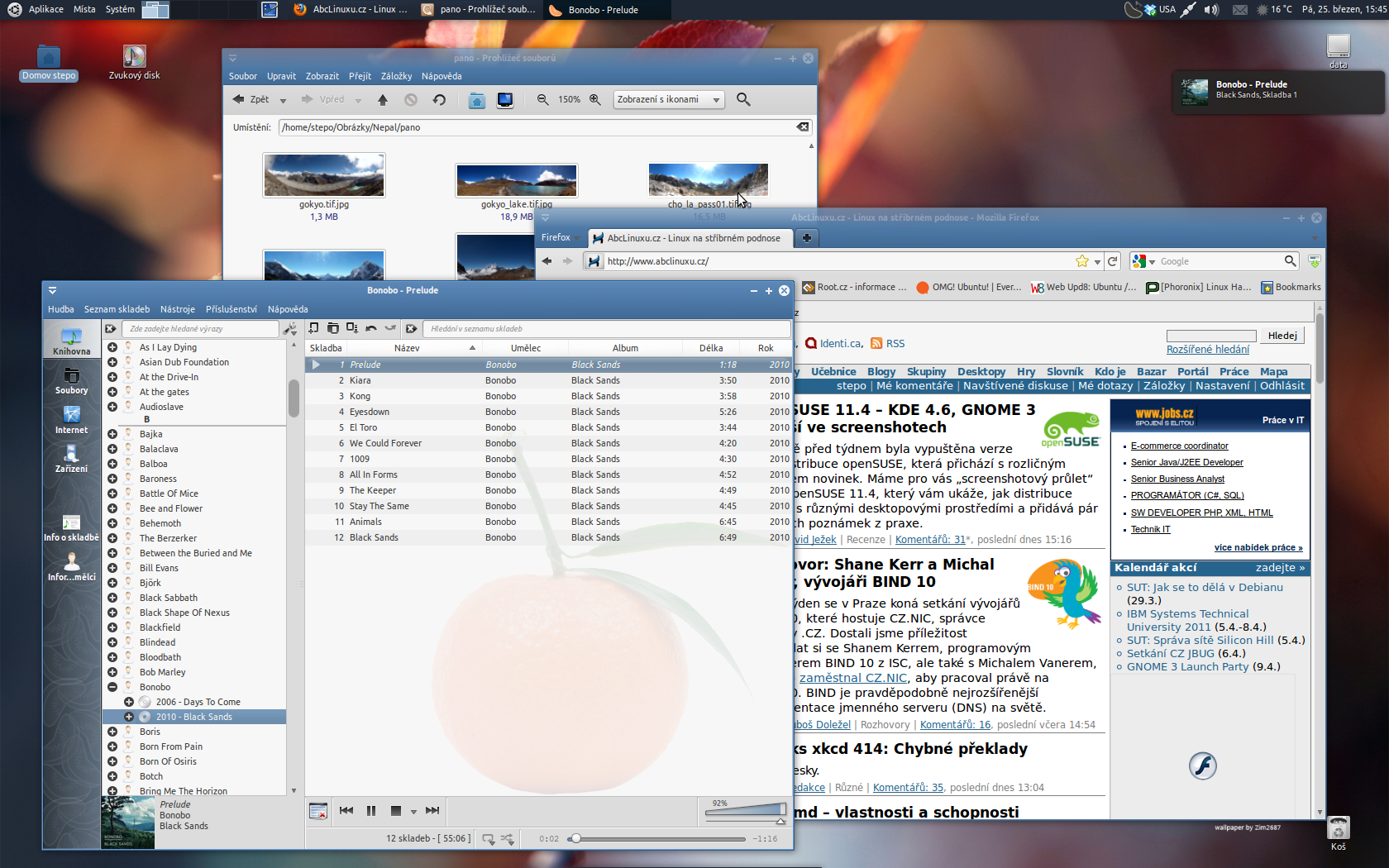Show the Infor...mělci artist info panel
Screen dimensions: 1389x868
coord(72,567)
